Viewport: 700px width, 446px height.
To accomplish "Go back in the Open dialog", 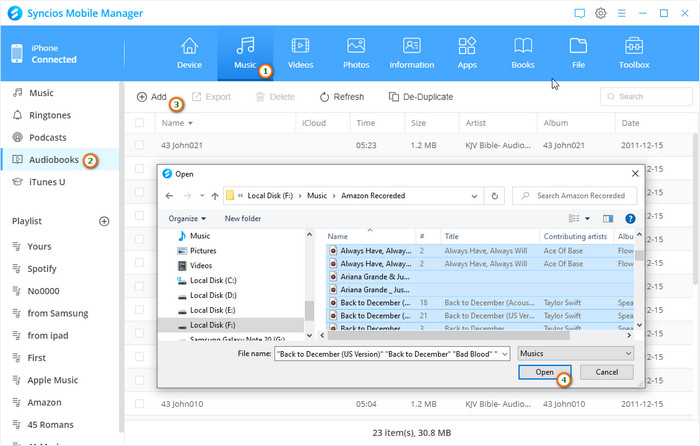I will (169, 196).
